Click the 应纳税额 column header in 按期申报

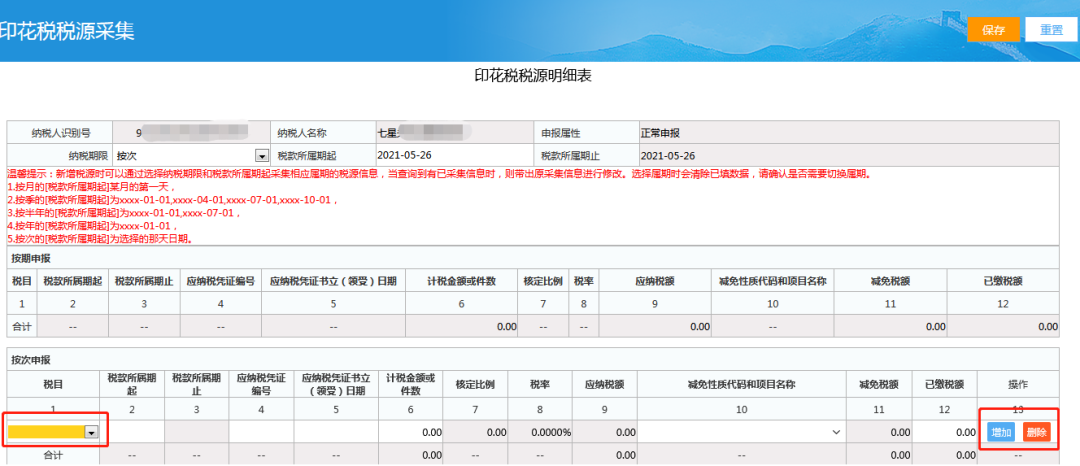(655, 281)
